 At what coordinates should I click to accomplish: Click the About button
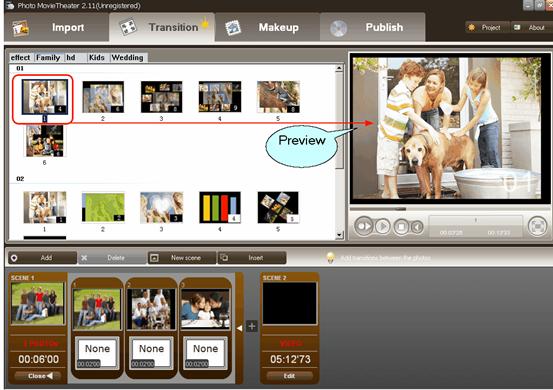[x=531, y=28]
